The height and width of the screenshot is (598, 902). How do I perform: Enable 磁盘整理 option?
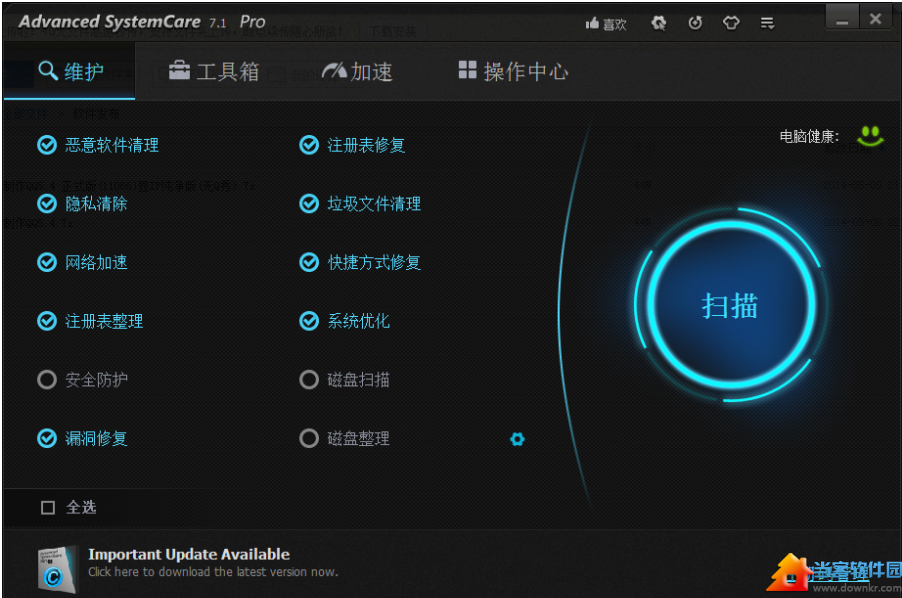[309, 438]
